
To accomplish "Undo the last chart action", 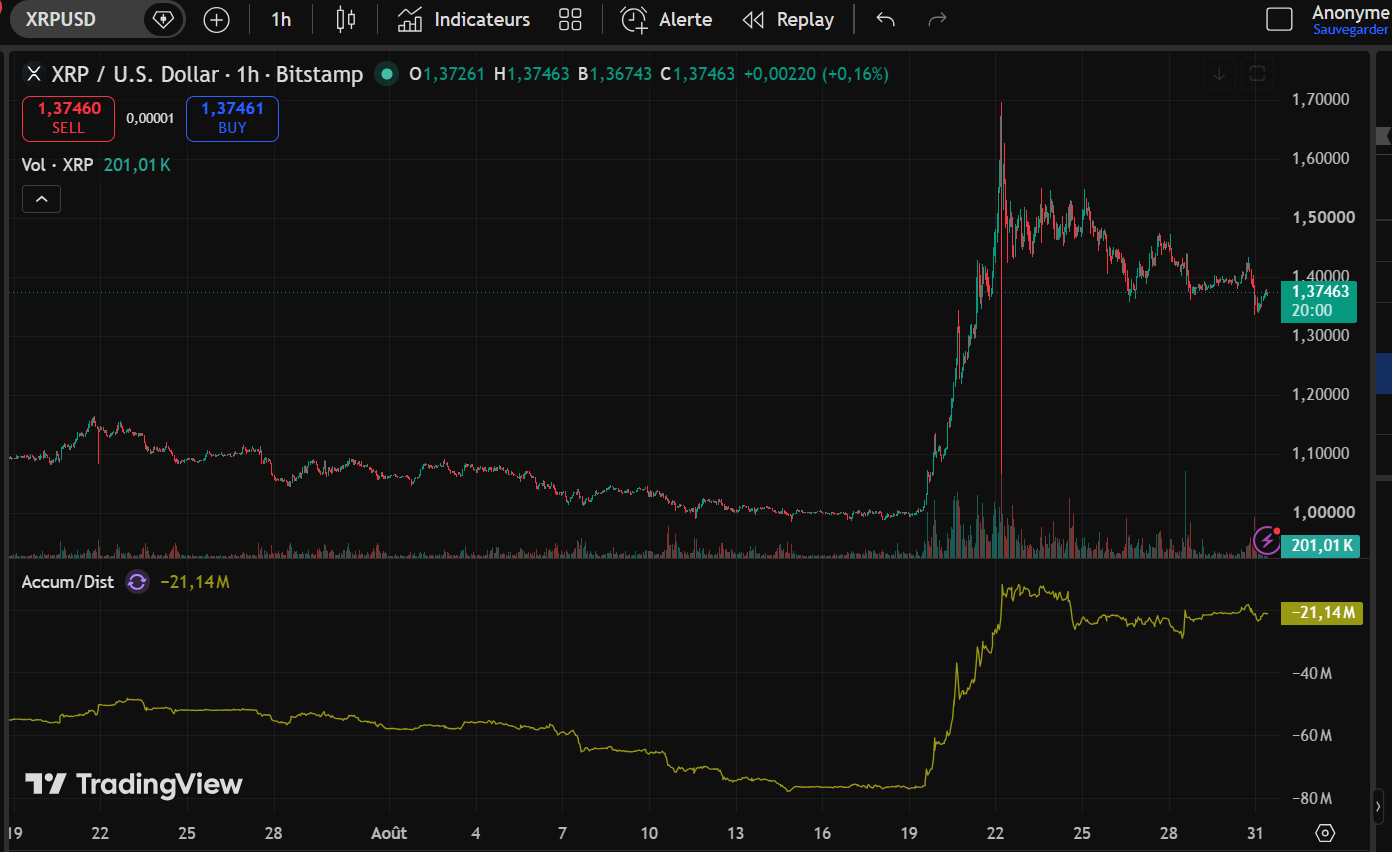I will tap(885, 19).
